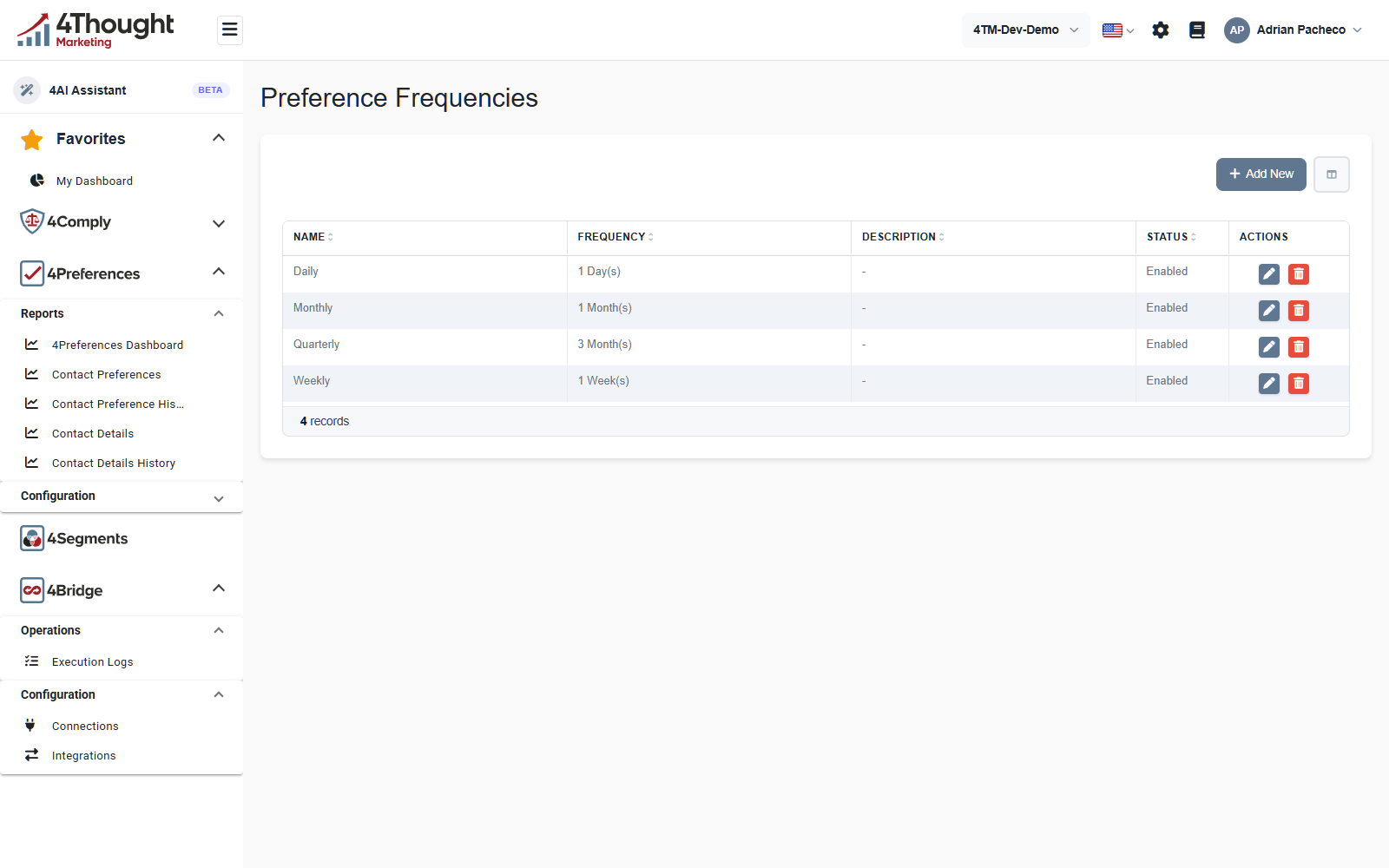Delete the Monthly frequency row
1389x868 pixels.
click(1299, 311)
